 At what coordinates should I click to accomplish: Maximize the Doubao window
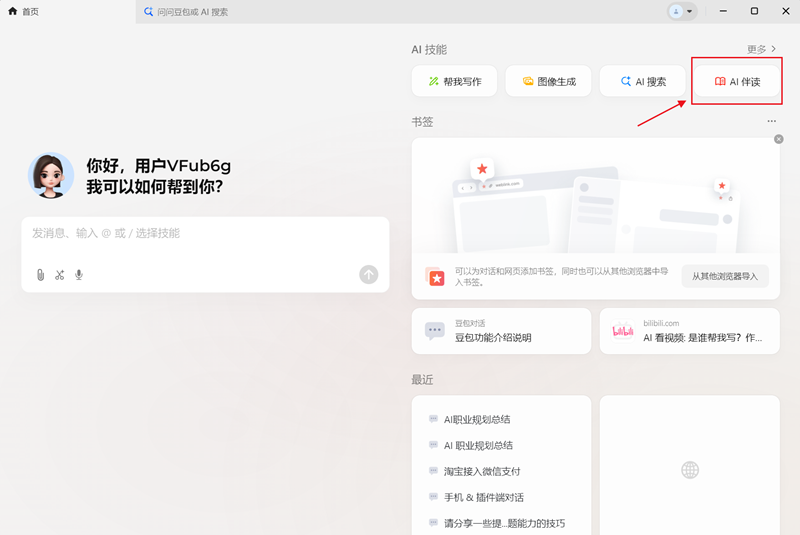754,11
